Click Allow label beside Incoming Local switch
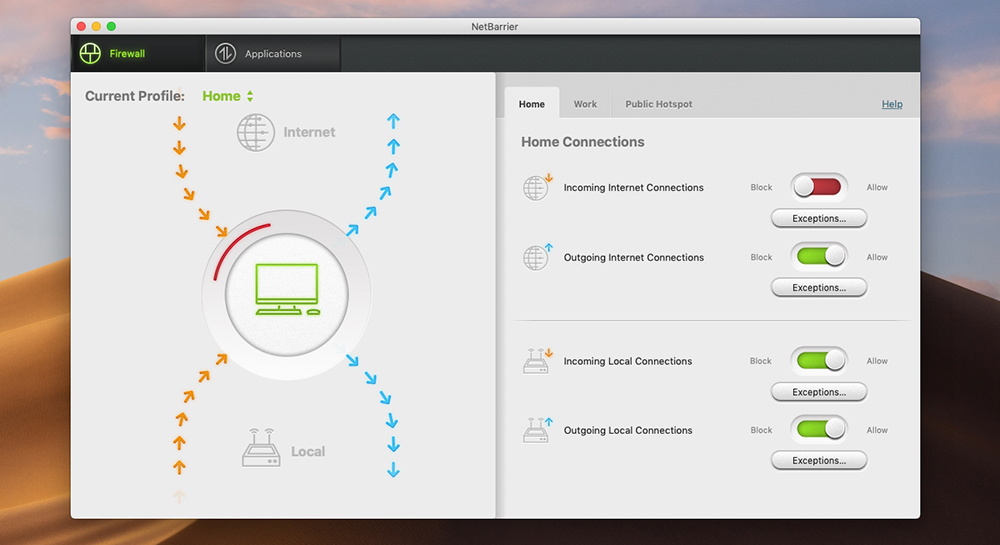 [x=877, y=361]
